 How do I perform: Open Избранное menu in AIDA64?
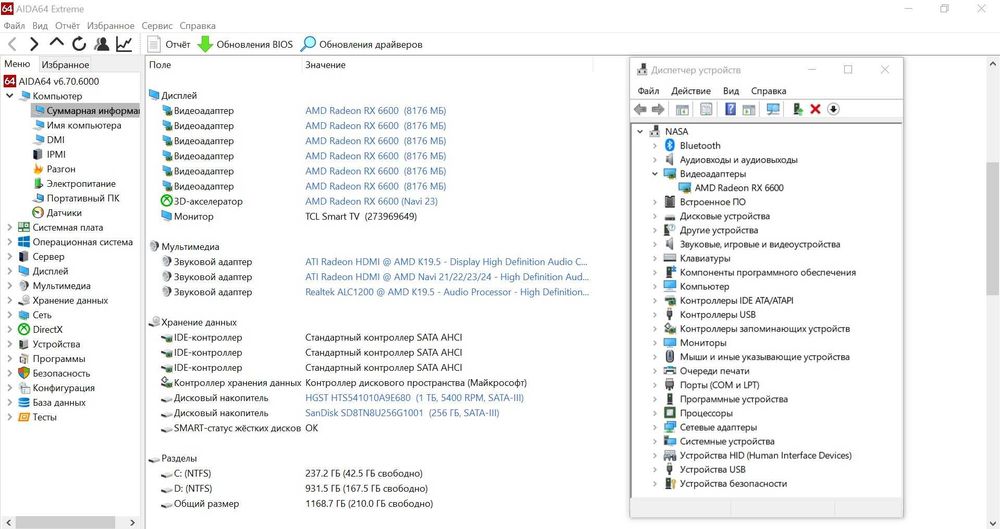(110, 26)
